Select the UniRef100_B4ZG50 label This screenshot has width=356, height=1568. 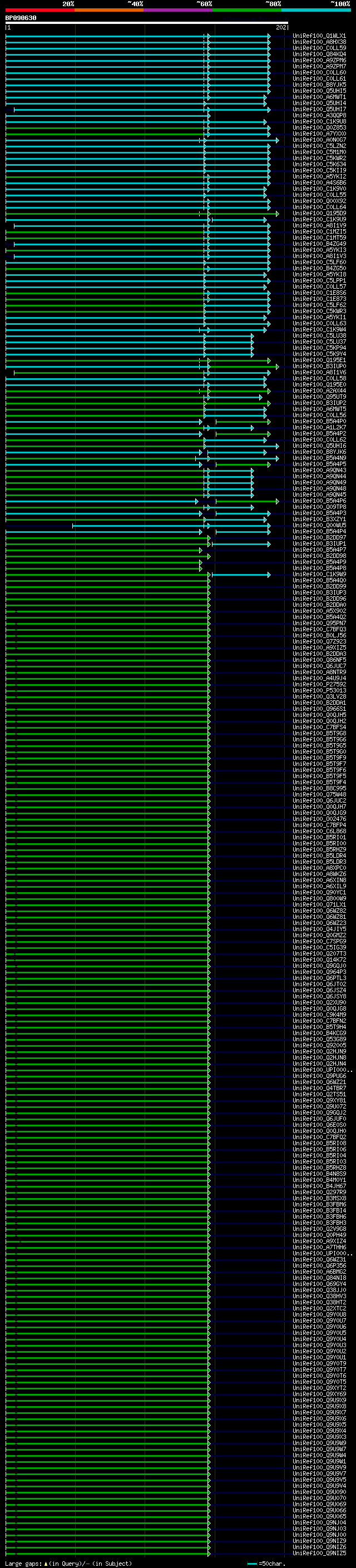[319, 269]
